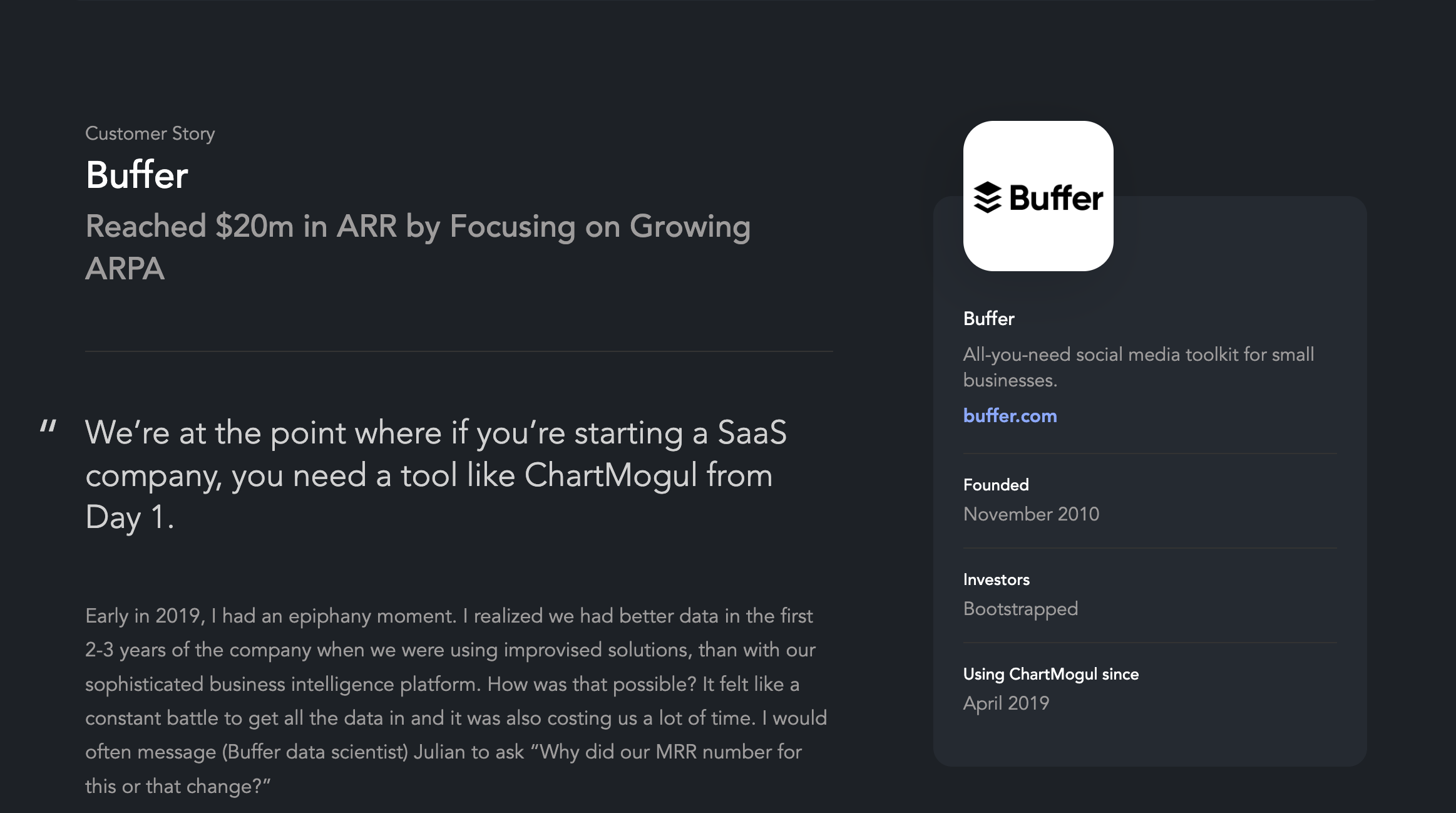Screen dimensions: 1456x813
Task: Click the November 2010 date
Action: click(1031, 514)
